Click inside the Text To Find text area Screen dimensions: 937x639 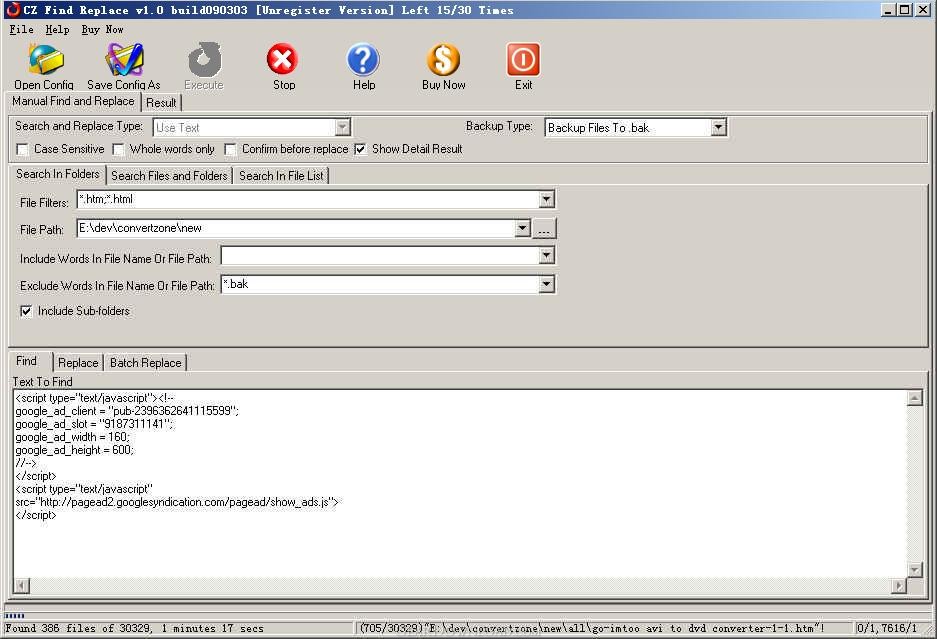460,483
